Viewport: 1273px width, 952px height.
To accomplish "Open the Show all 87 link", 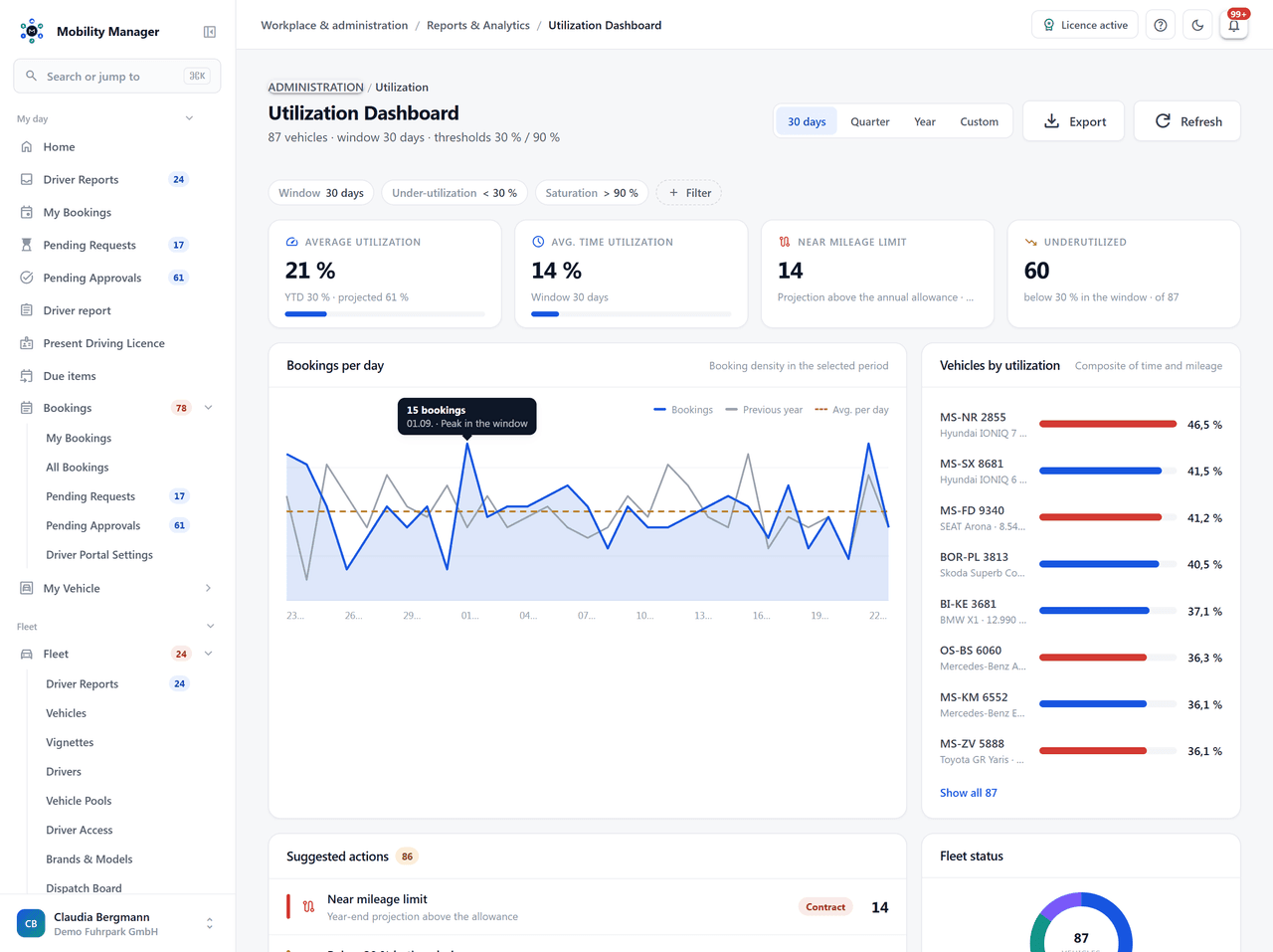I will point(969,794).
